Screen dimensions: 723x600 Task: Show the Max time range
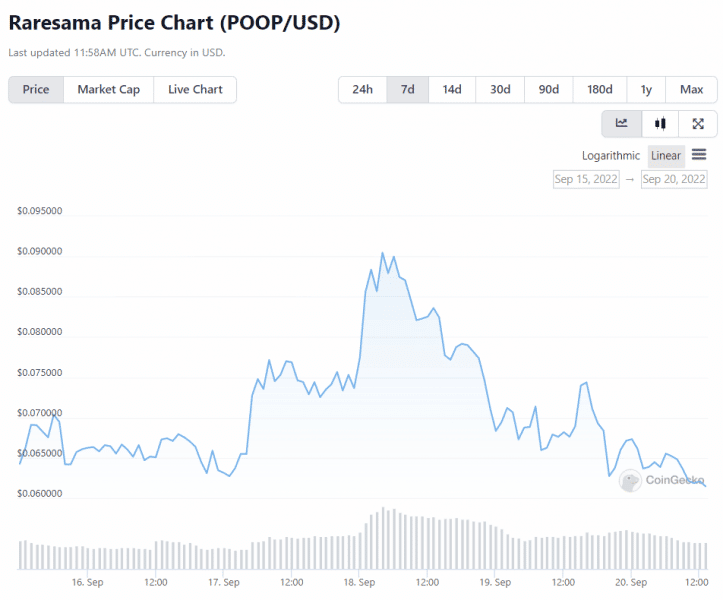(x=691, y=89)
